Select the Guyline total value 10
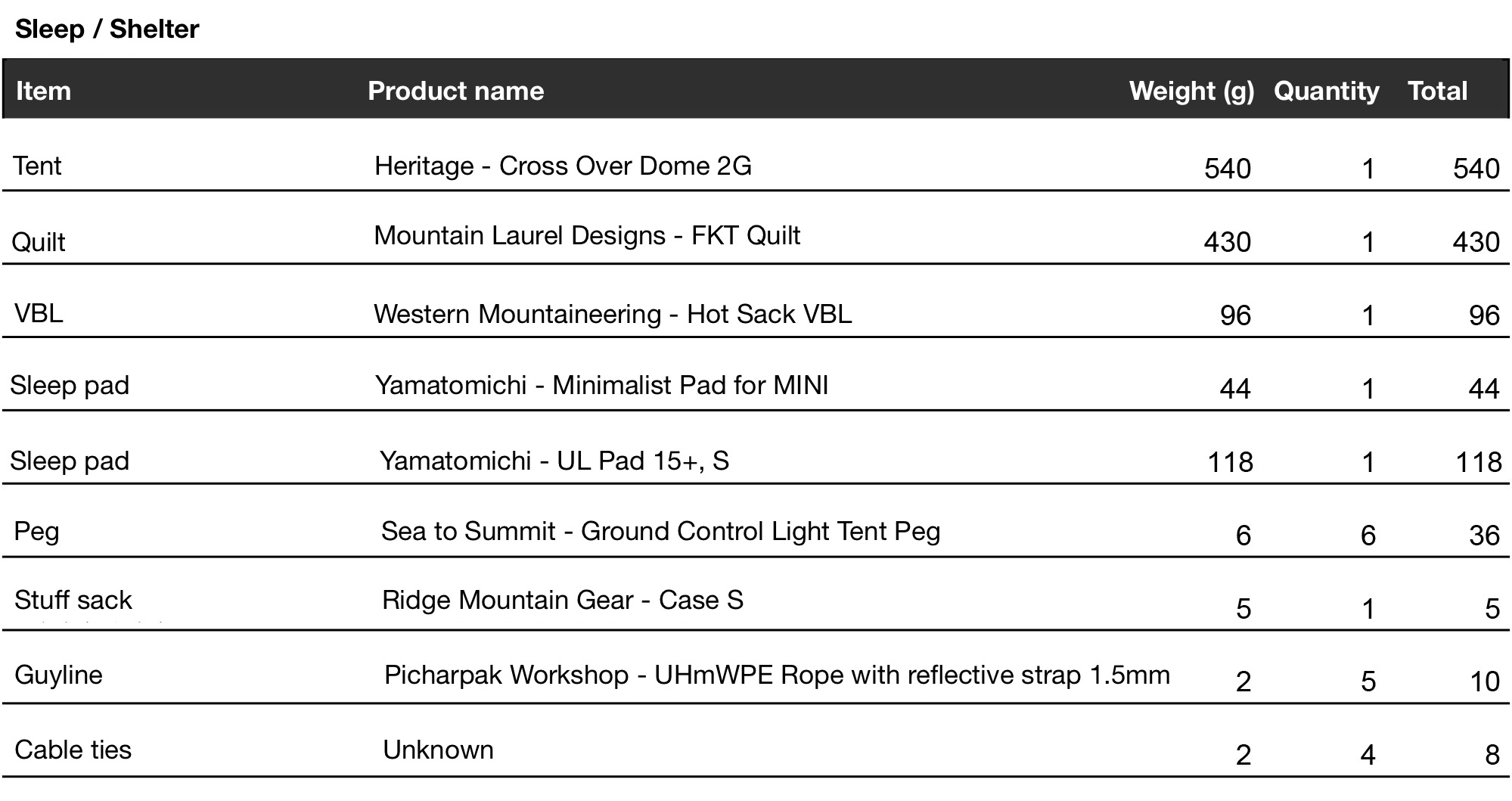This screenshot has height=801, width=1512. click(1484, 681)
